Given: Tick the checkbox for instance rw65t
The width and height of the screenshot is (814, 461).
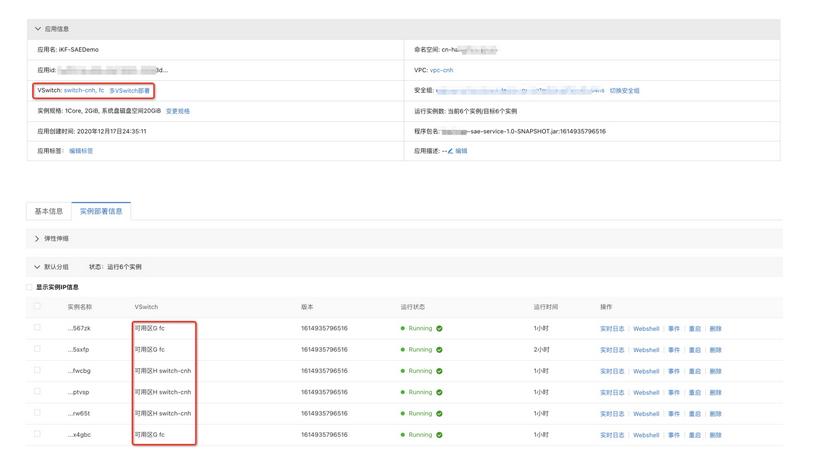Looking at the screenshot, I should [37, 413].
